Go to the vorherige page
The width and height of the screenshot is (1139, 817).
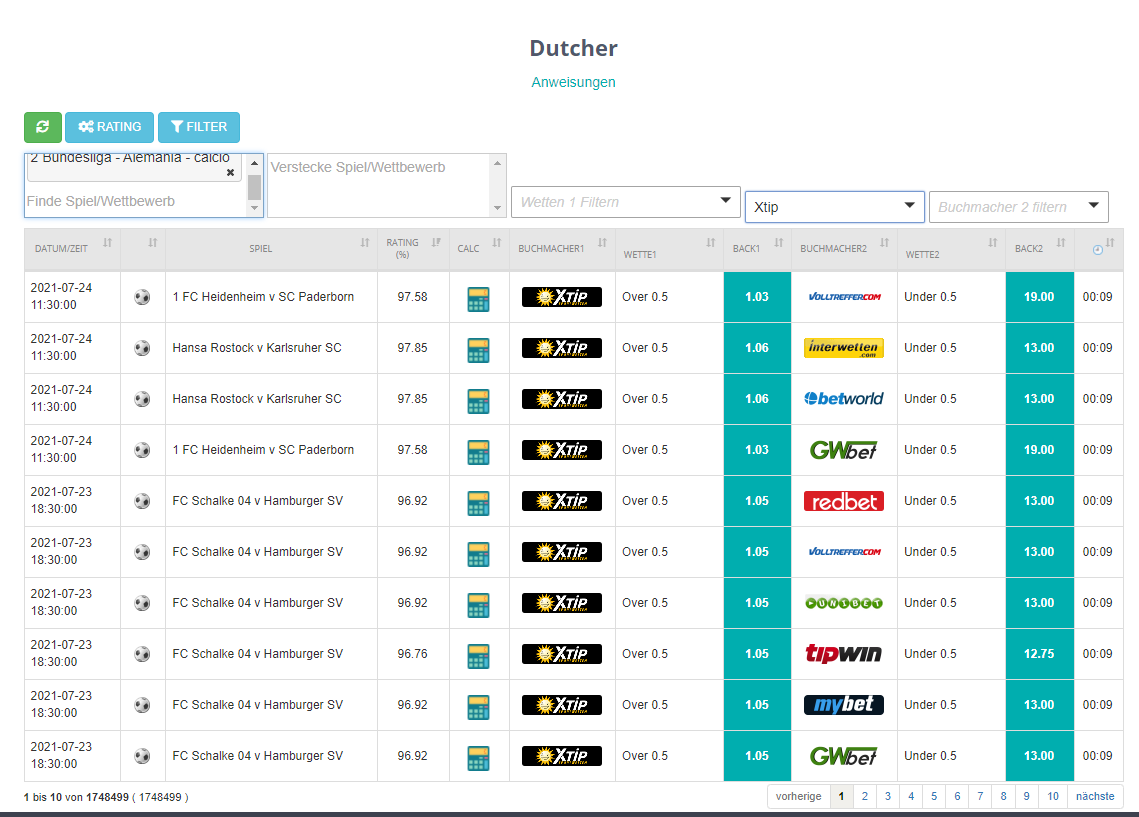[798, 797]
